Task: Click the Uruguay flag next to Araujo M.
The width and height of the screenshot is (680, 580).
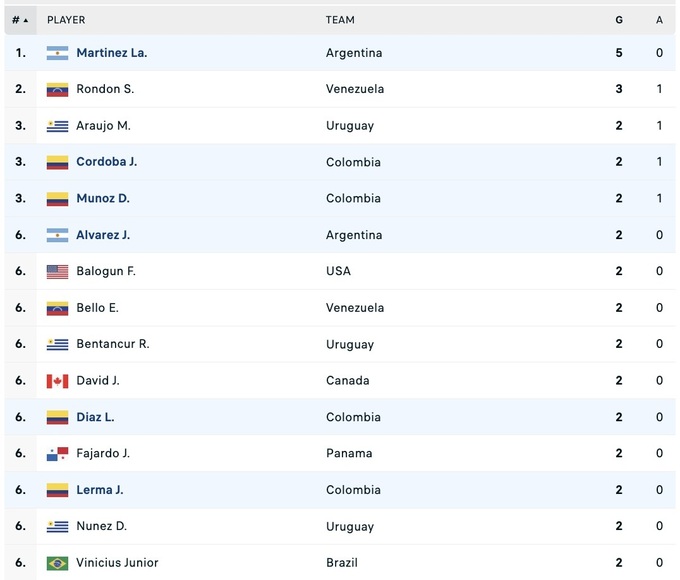Action: (57, 126)
